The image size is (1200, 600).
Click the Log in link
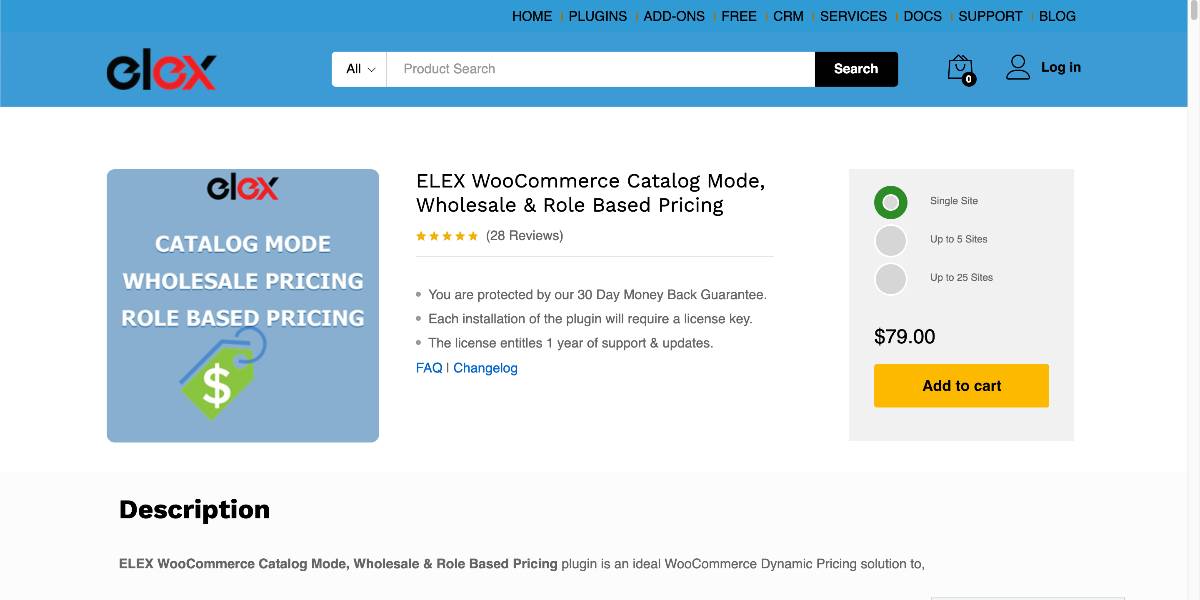tap(1061, 68)
